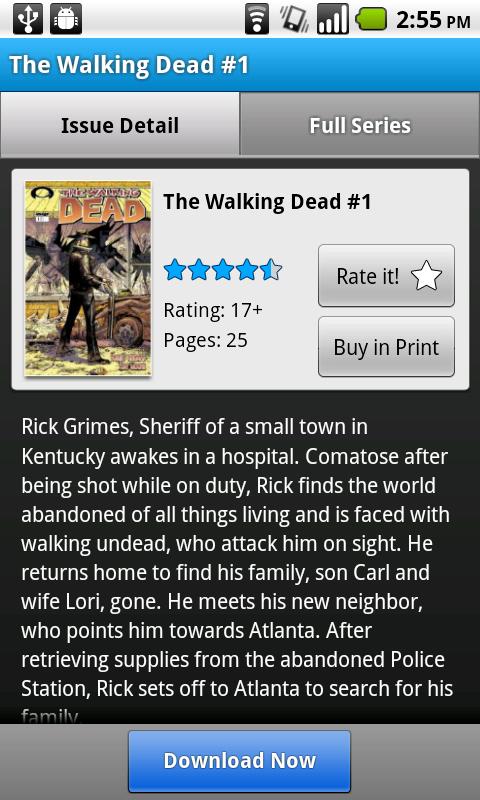Image resolution: width=480 pixels, height=800 pixels.
Task: Tap the 2:55 PM clock
Action: (x=433, y=19)
